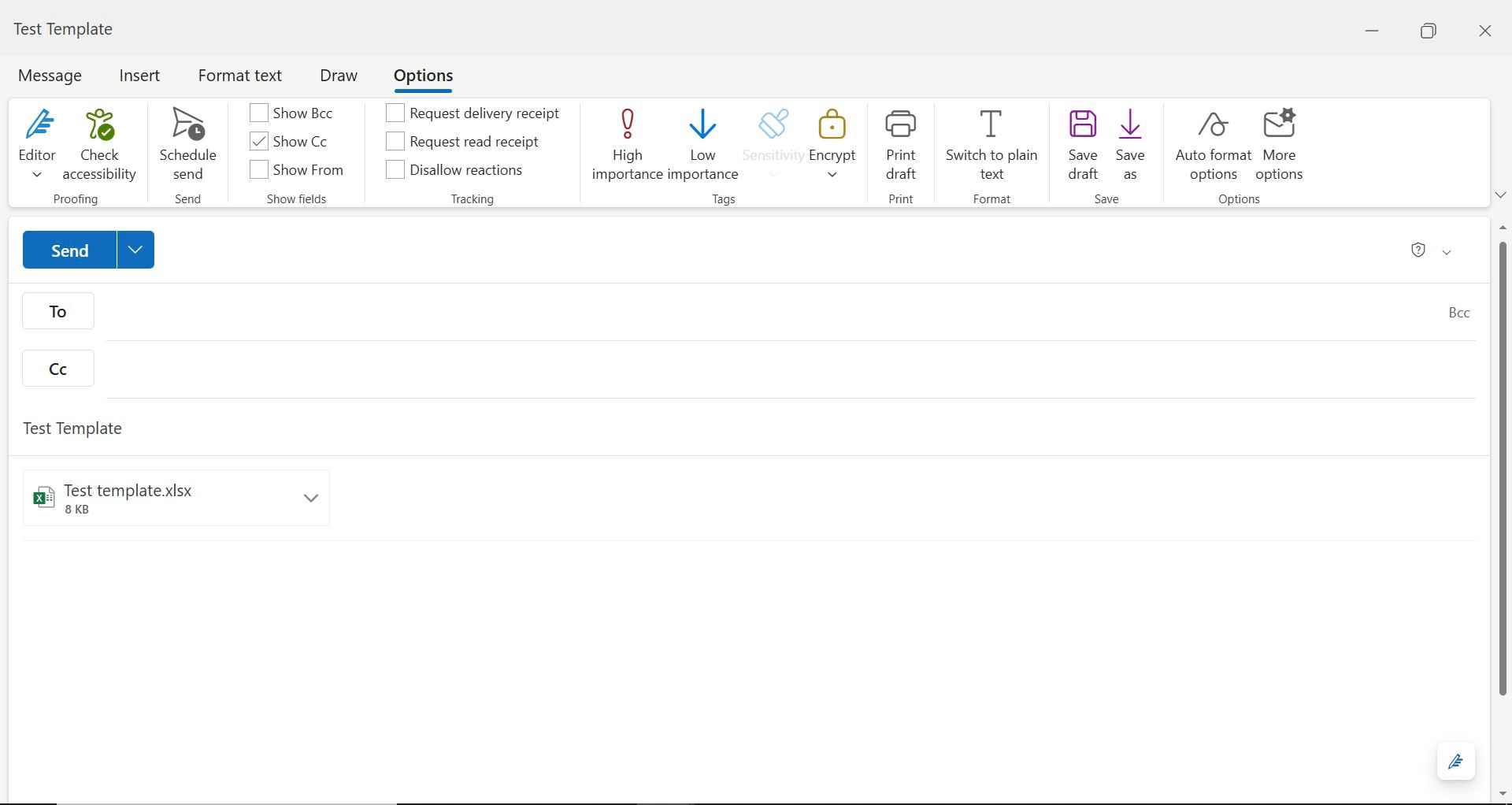Save the message as draft

tap(1082, 143)
